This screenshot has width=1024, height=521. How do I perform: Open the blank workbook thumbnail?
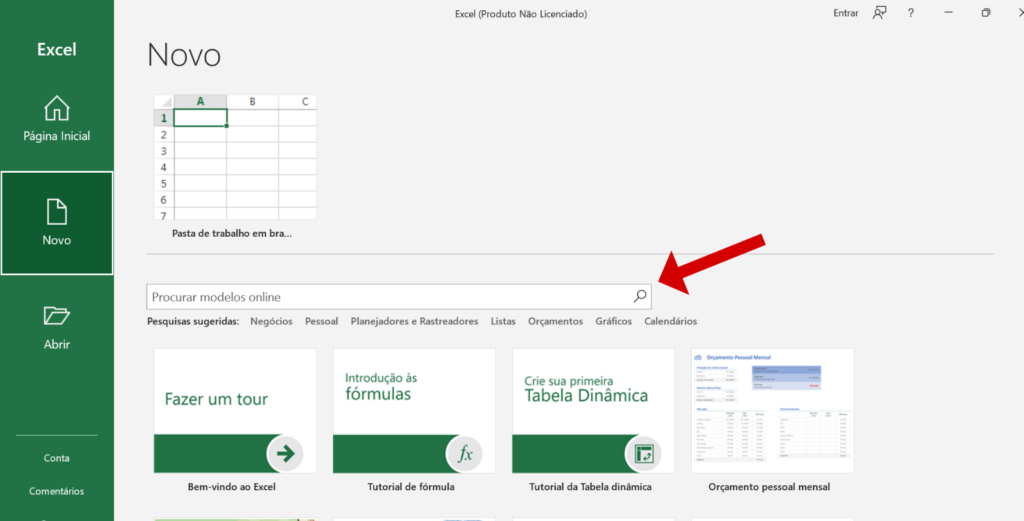coord(235,157)
